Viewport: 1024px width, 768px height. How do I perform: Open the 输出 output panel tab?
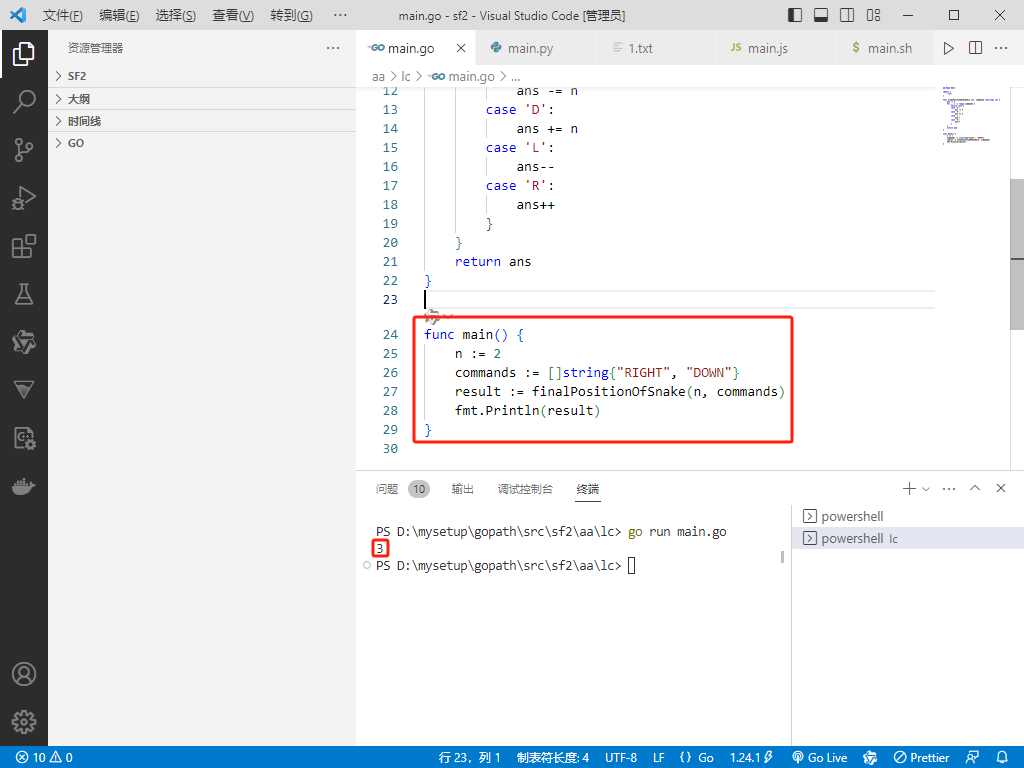click(462, 488)
